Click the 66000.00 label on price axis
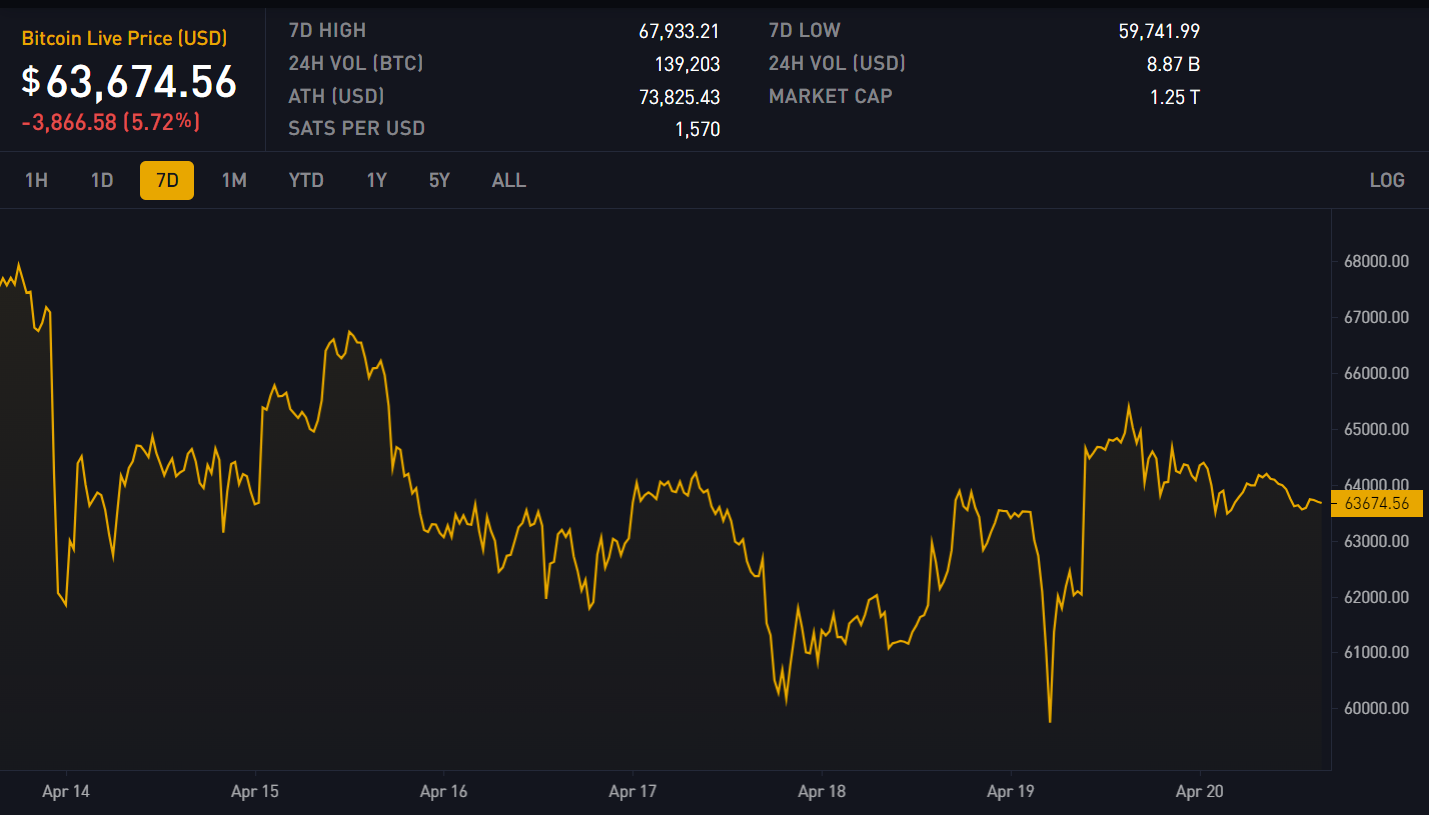 point(1376,373)
